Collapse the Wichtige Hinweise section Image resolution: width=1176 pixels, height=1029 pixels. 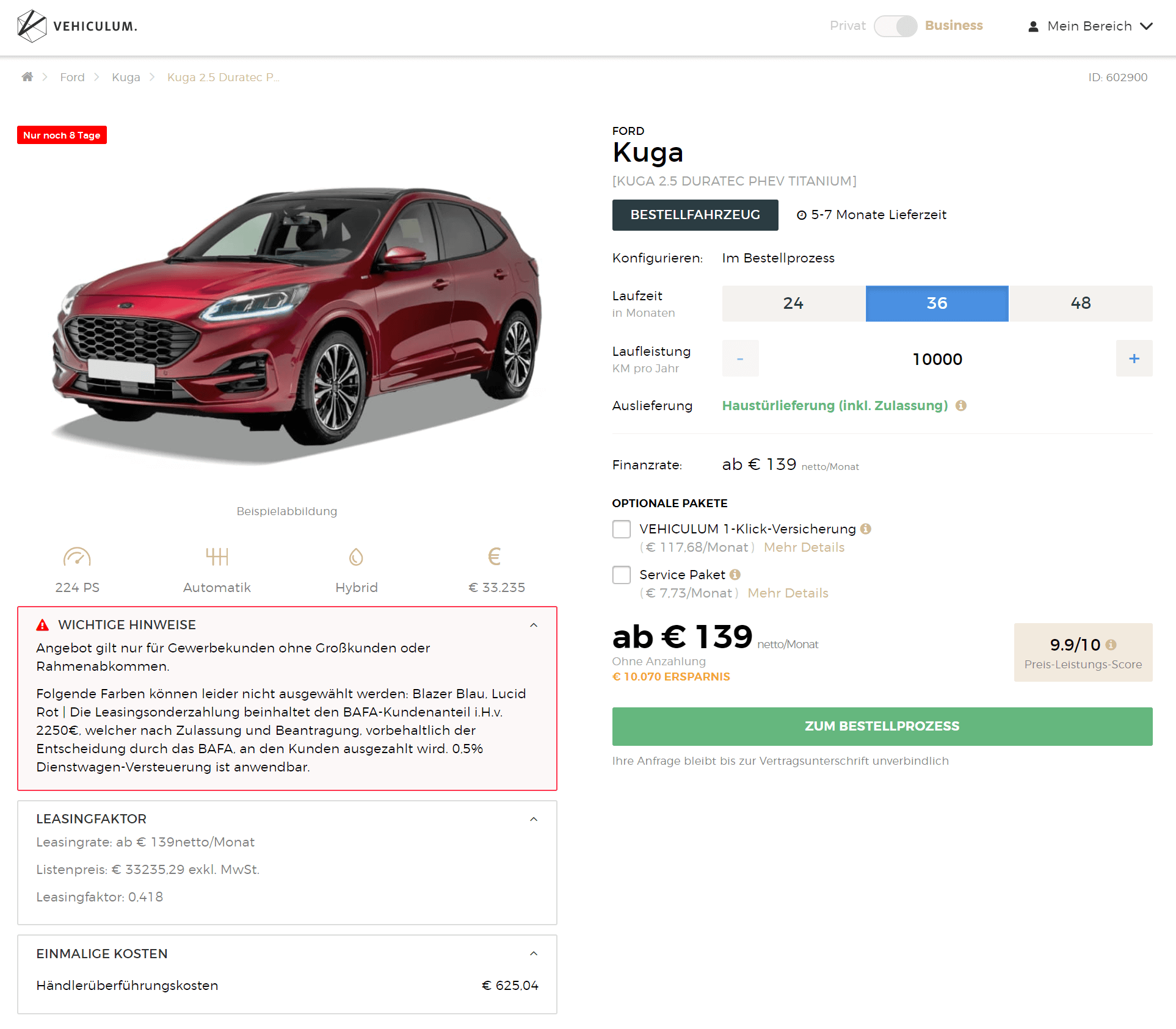point(534,625)
